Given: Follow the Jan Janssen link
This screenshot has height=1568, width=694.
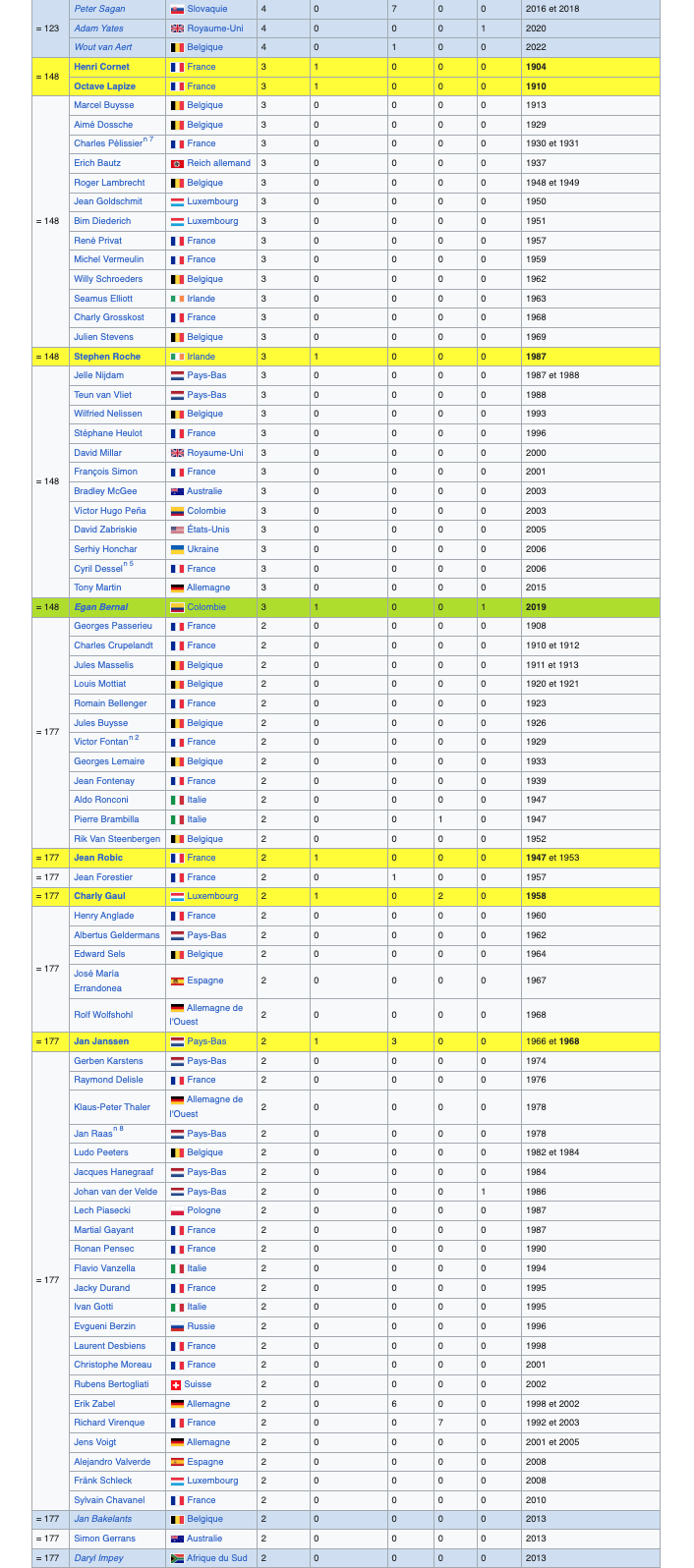Looking at the screenshot, I should tap(101, 1041).
